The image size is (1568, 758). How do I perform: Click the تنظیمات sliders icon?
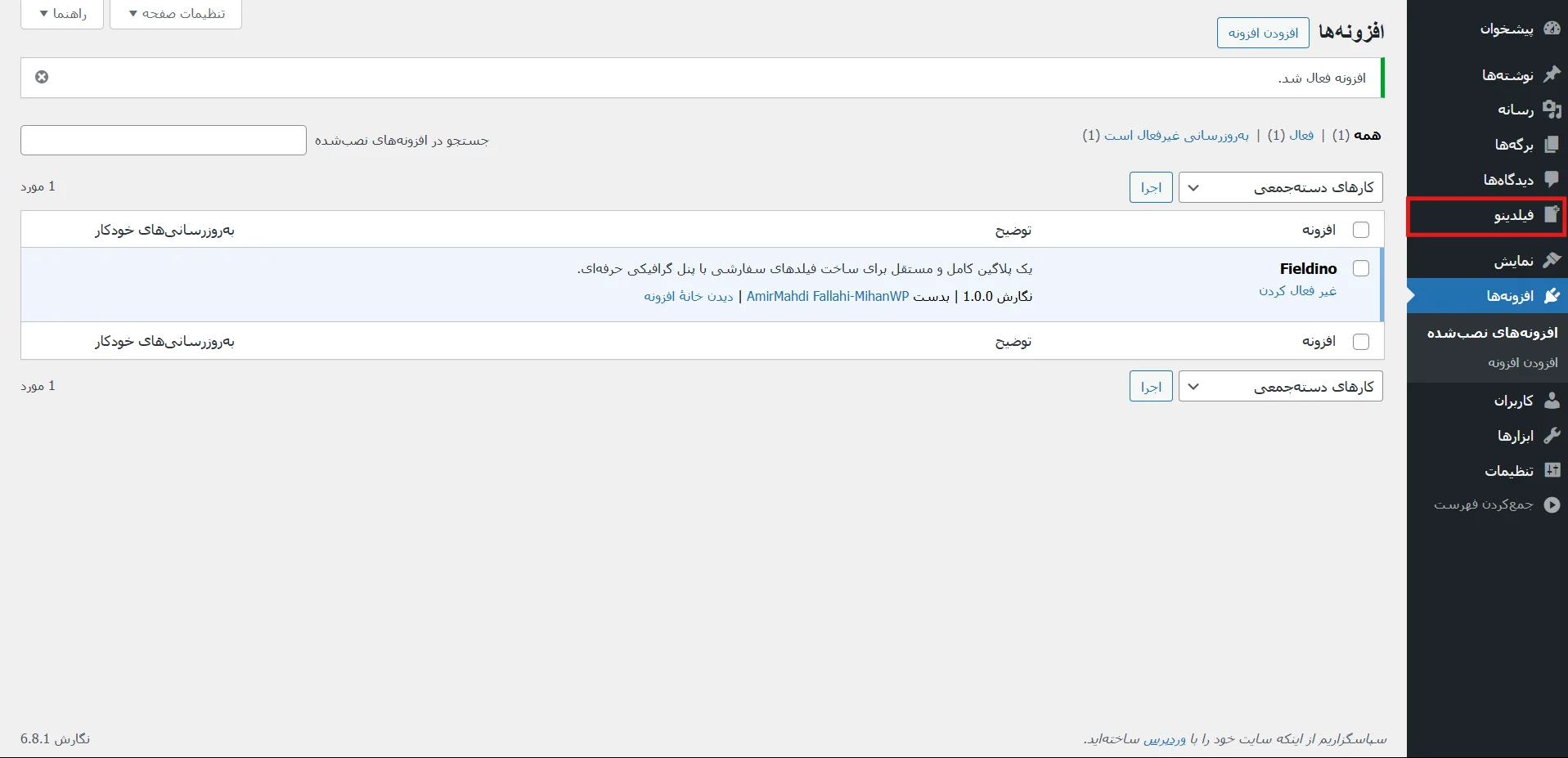[x=1552, y=470]
